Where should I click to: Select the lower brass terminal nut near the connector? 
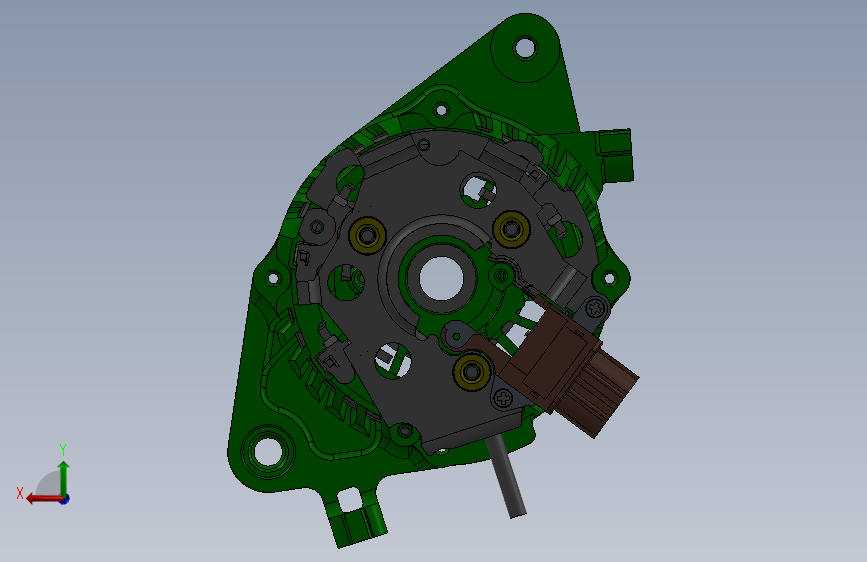click(472, 372)
